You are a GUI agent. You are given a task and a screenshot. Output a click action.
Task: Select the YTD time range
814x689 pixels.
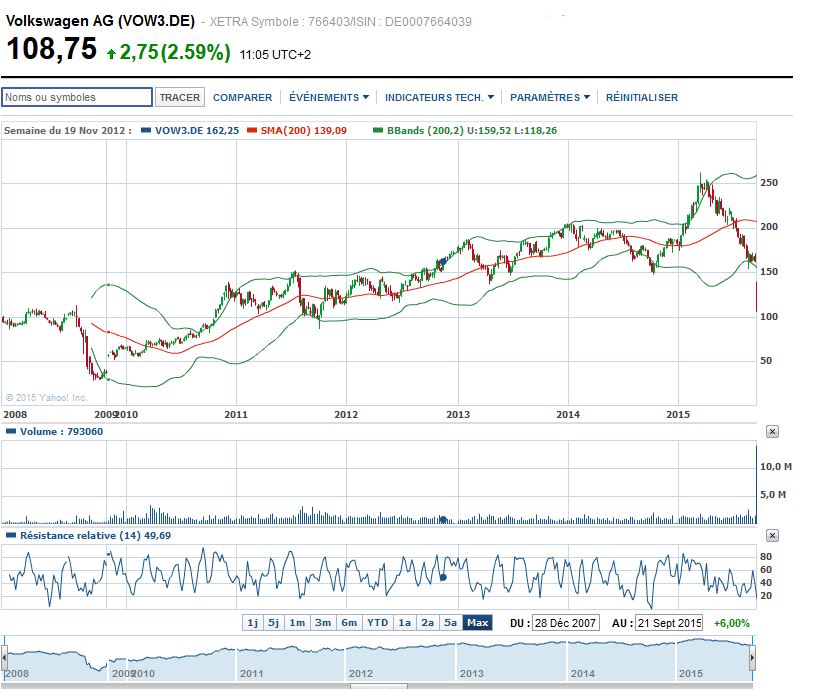tap(377, 623)
